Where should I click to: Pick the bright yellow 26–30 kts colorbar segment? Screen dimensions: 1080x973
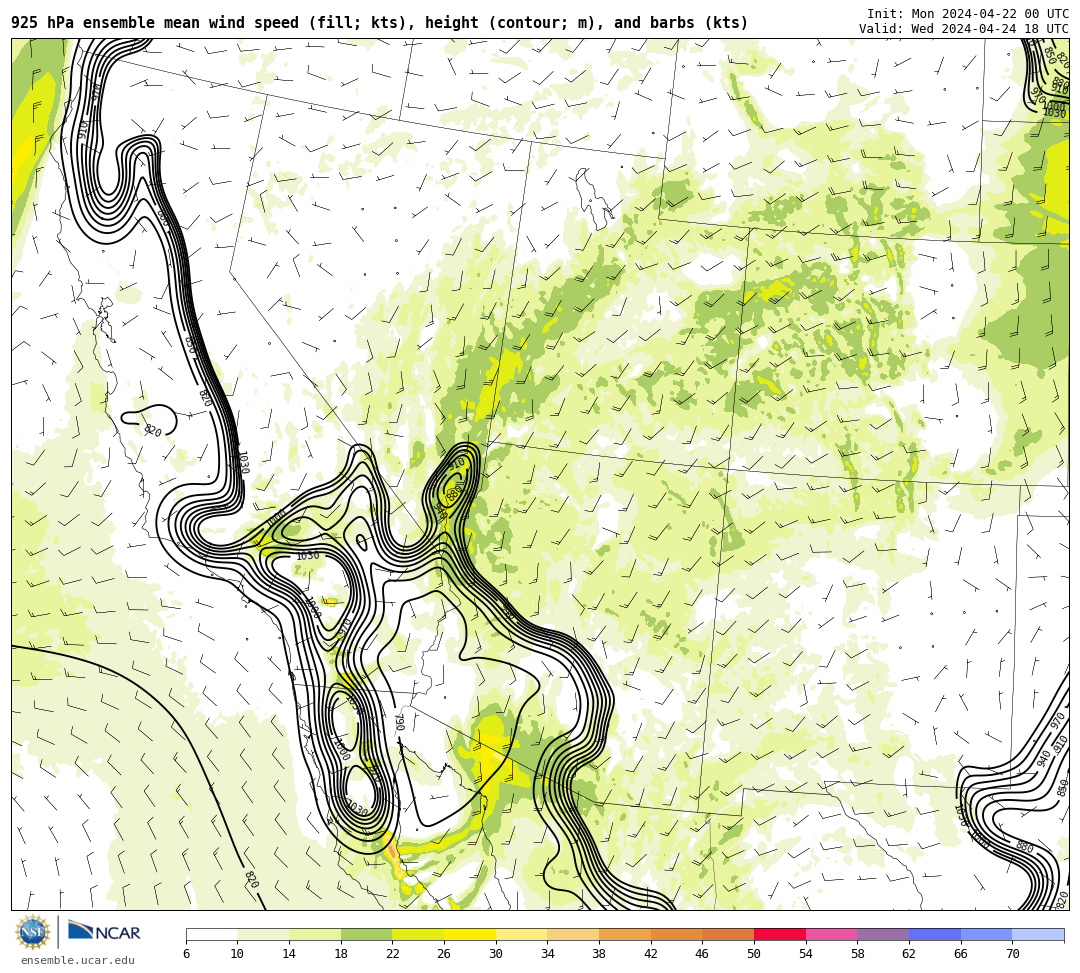(x=470, y=934)
